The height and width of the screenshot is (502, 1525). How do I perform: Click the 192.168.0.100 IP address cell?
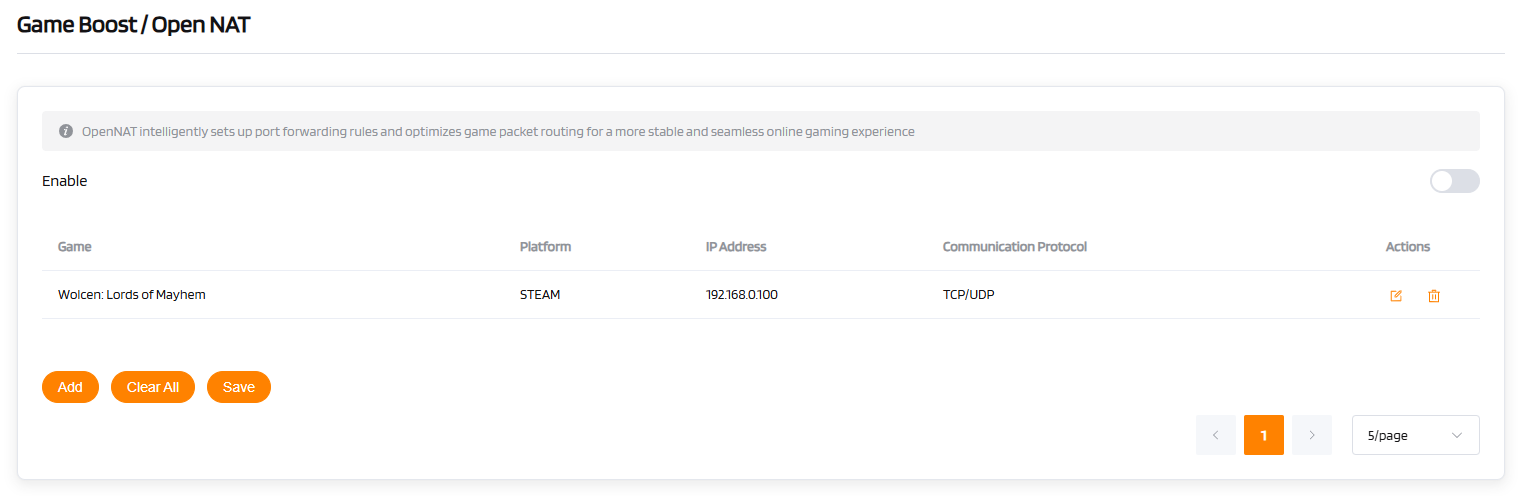(741, 295)
